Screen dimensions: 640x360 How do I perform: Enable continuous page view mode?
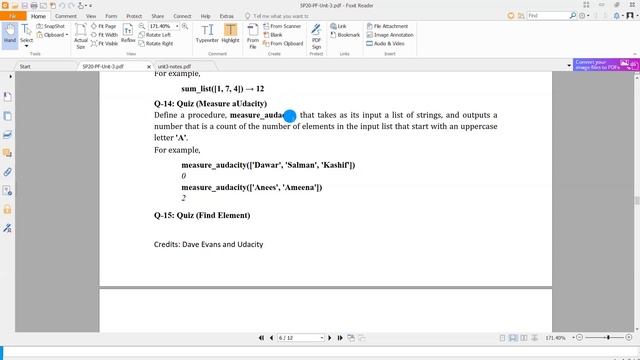tap(513, 338)
